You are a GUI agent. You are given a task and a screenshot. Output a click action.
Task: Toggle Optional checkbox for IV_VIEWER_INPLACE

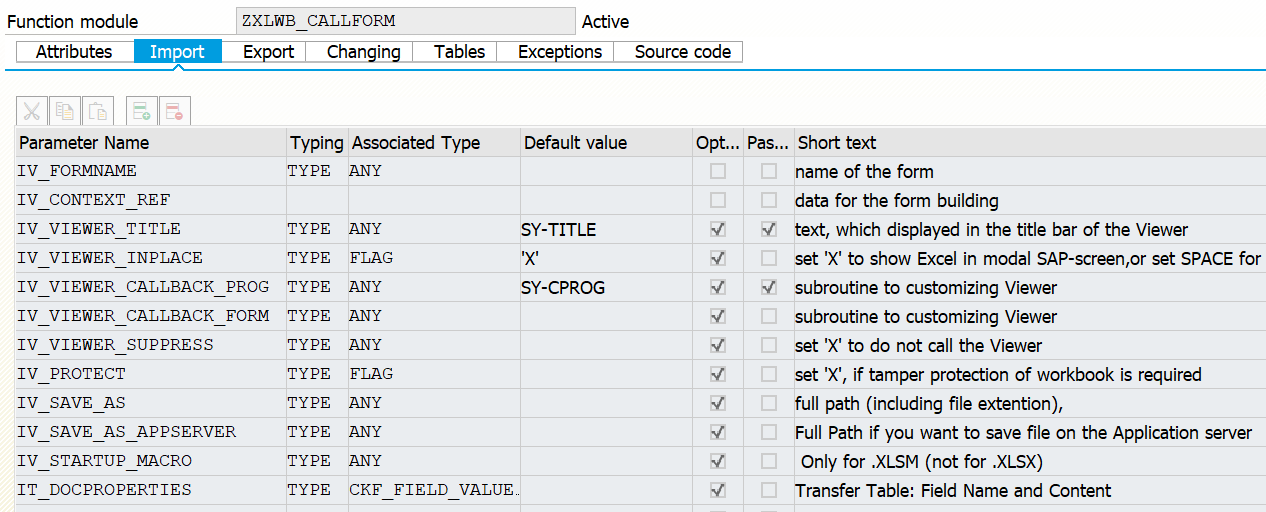717,258
